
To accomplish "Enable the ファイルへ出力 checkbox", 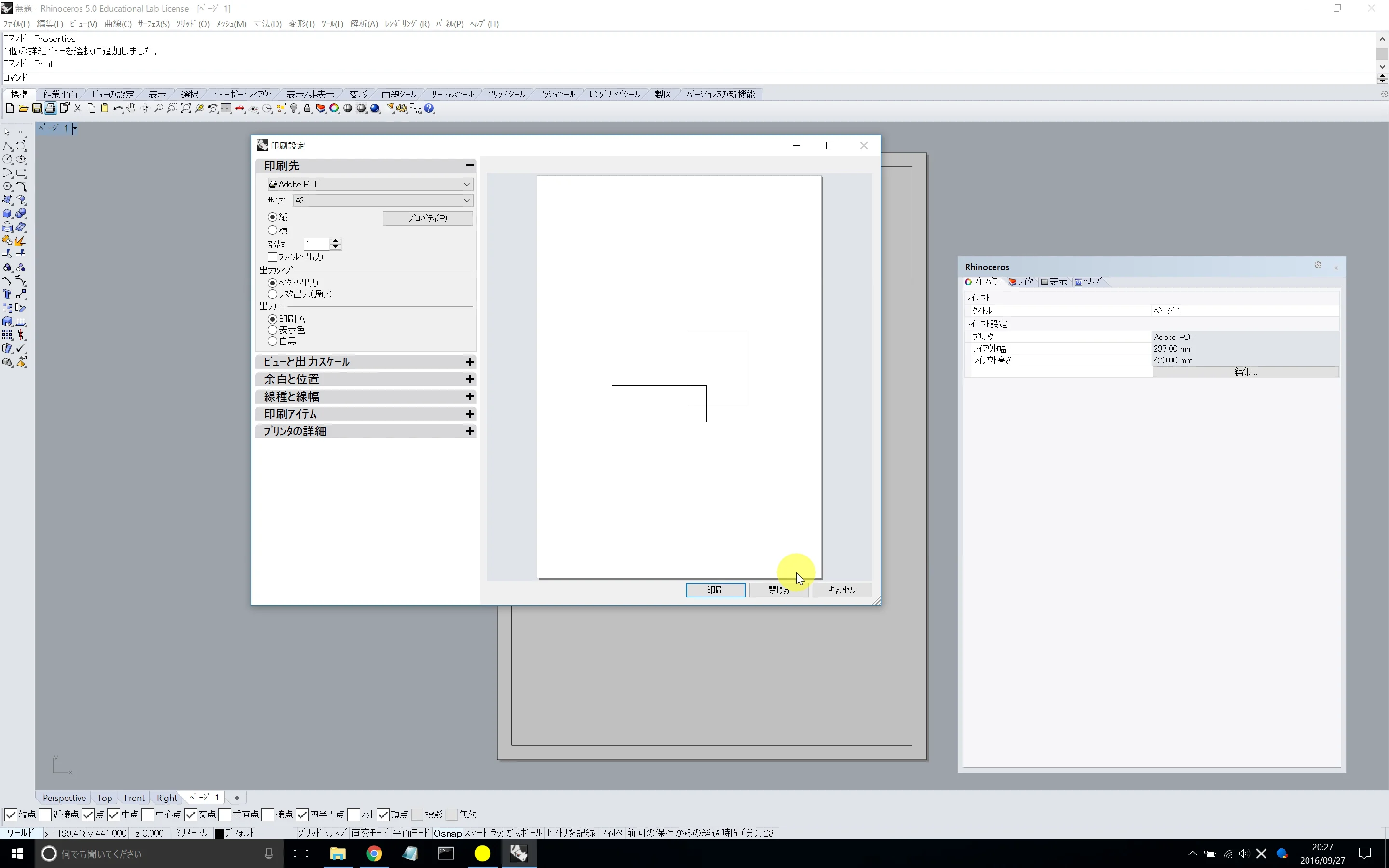I will coord(272,257).
